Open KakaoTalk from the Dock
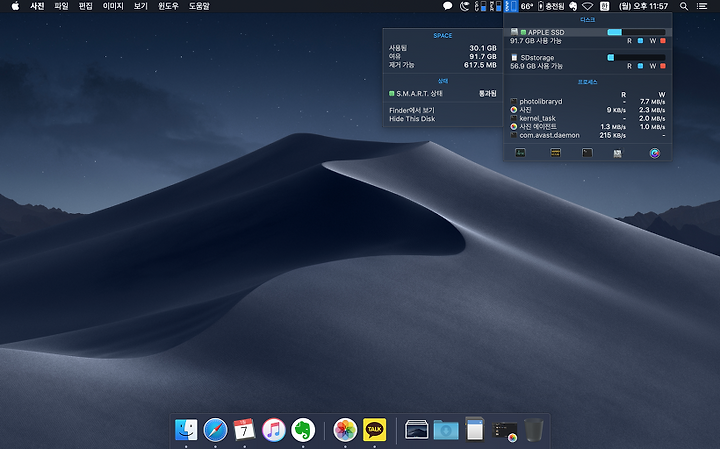This screenshot has width=720, height=449. point(375,430)
